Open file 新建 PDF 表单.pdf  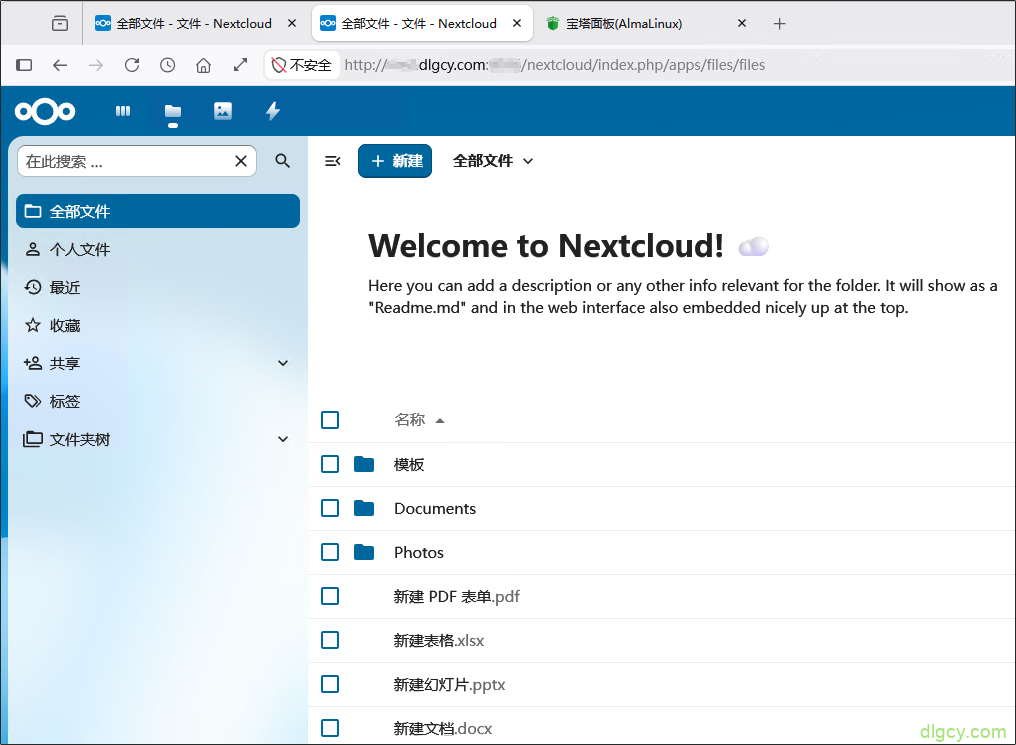tap(457, 597)
